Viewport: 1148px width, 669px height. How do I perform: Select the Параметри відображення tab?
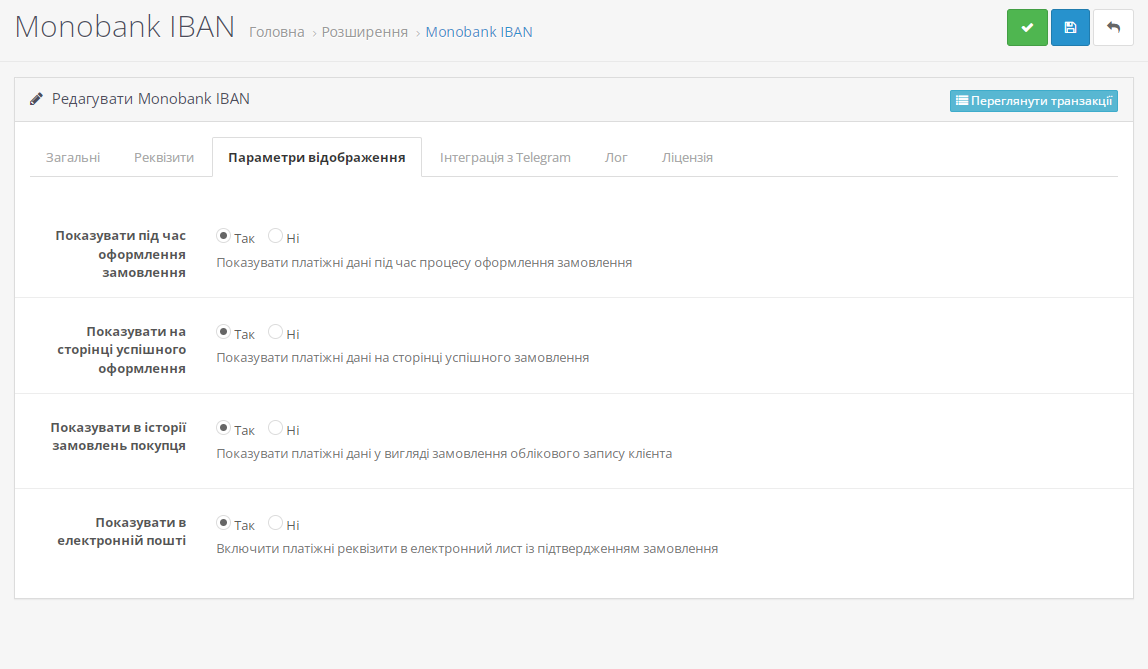click(x=317, y=157)
